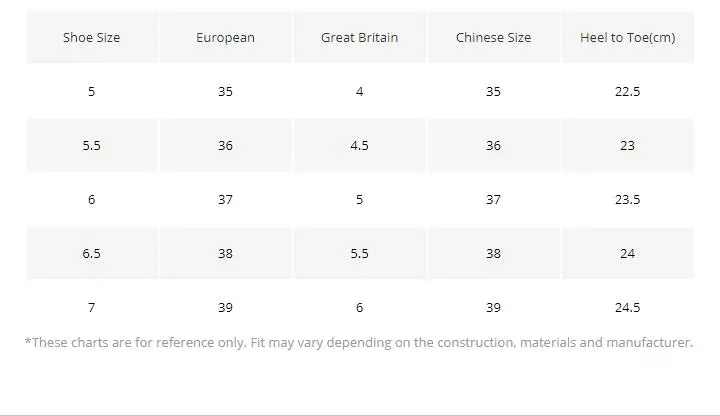
Task: Click the Heel to Toe(cm) header
Action: click(x=627, y=38)
